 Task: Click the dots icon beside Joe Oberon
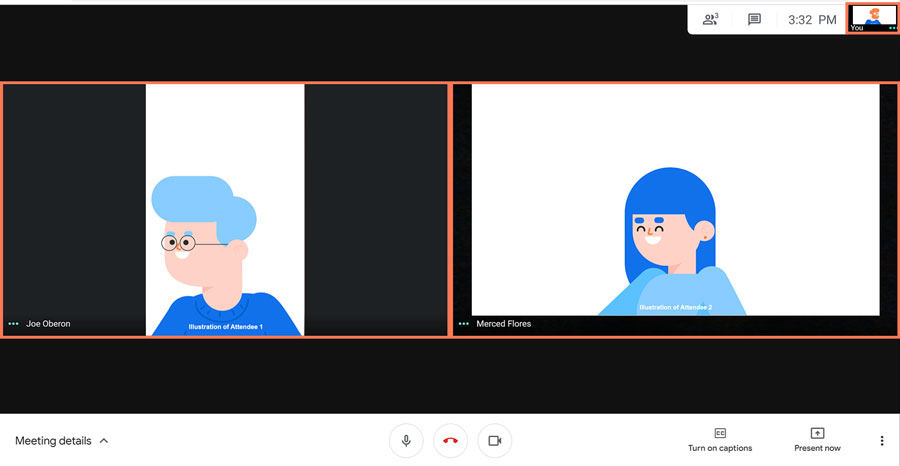[14, 324]
